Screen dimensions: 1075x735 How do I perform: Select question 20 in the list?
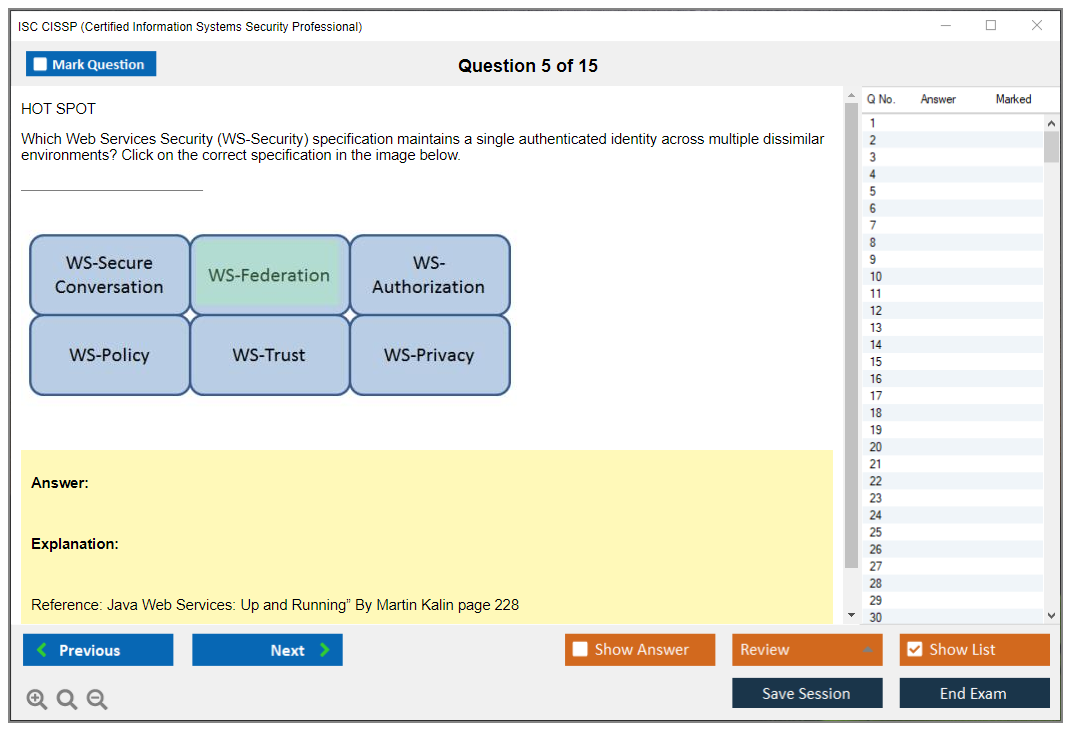[876, 447]
